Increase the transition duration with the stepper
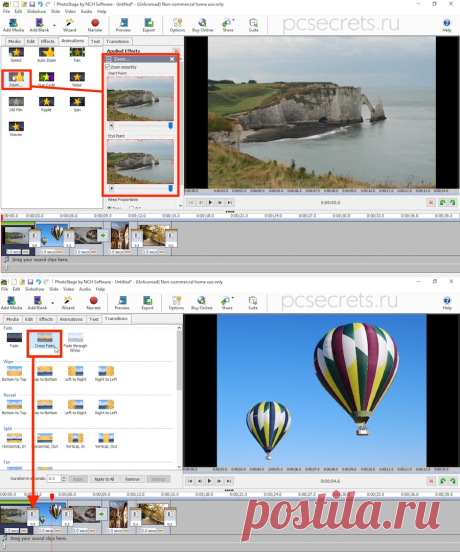The image size is (460, 552). [64, 477]
